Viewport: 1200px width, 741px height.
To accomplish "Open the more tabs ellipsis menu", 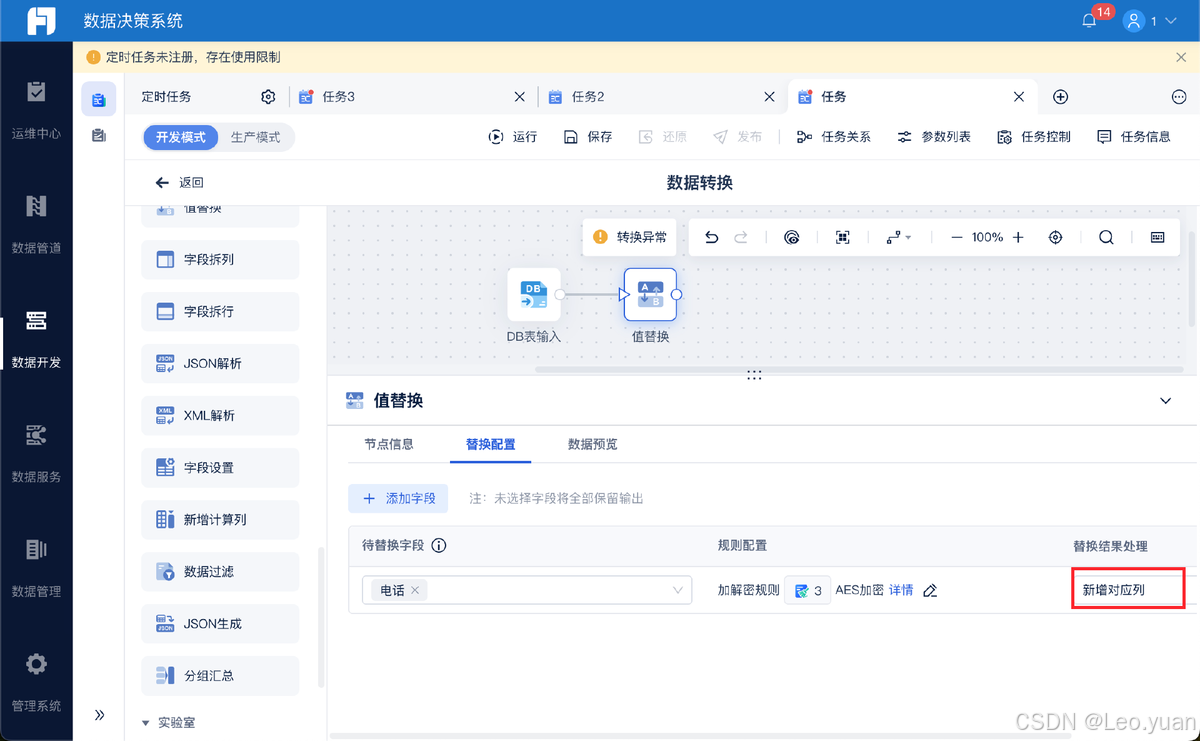I will [x=1179, y=97].
